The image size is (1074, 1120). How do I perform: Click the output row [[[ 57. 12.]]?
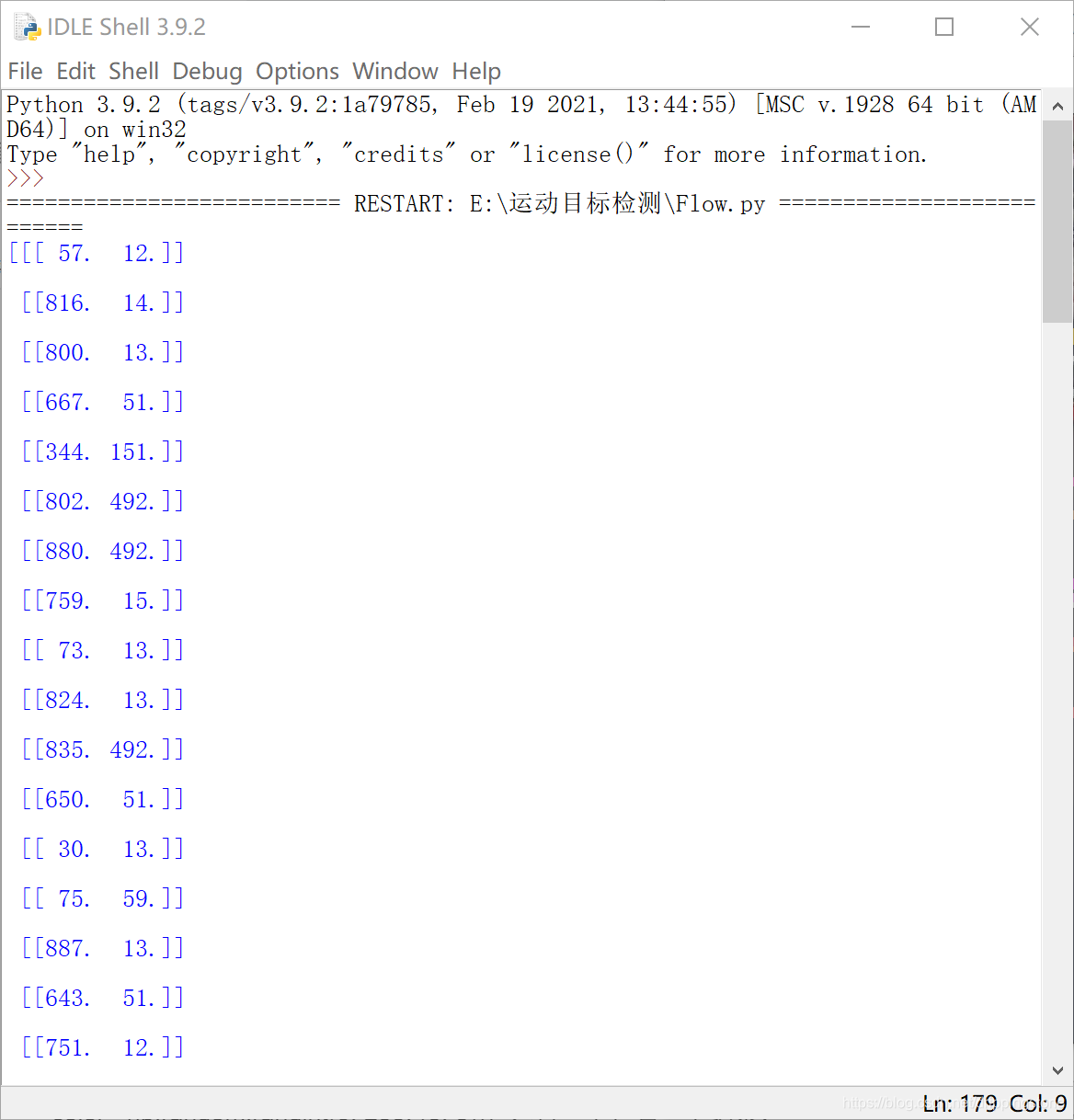coord(96,253)
